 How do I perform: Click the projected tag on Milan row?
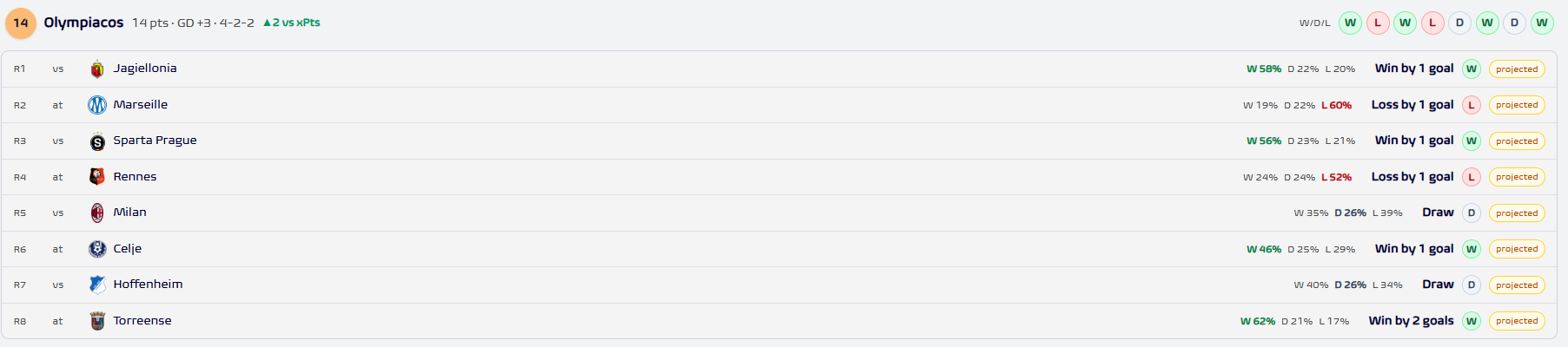pos(1517,213)
